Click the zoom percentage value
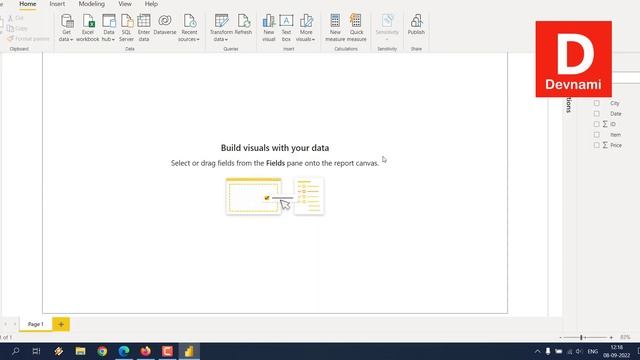Screen dimensions: 640x360 click(x=625, y=338)
